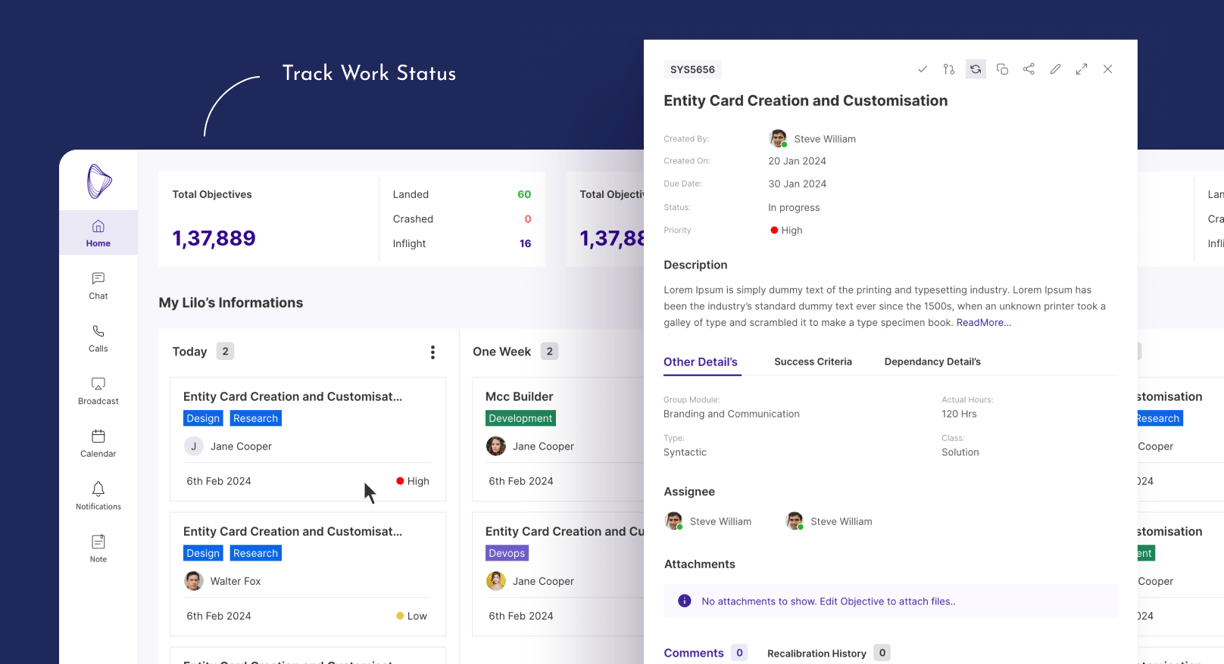Image resolution: width=1224 pixels, height=664 pixels.
Task: Click the My Lilo's Informations heading
Action: [231, 302]
